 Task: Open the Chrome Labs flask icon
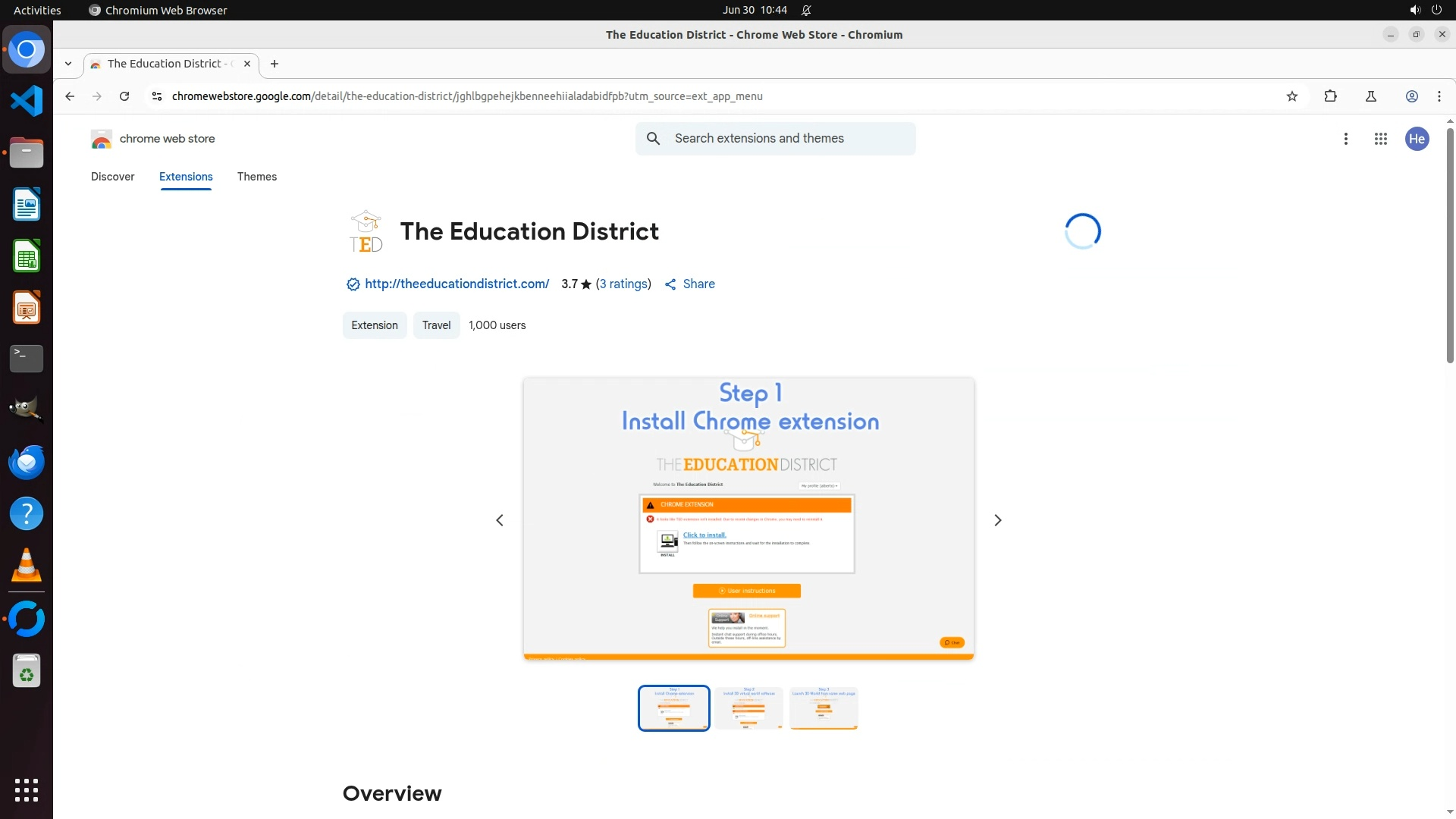click(1370, 96)
